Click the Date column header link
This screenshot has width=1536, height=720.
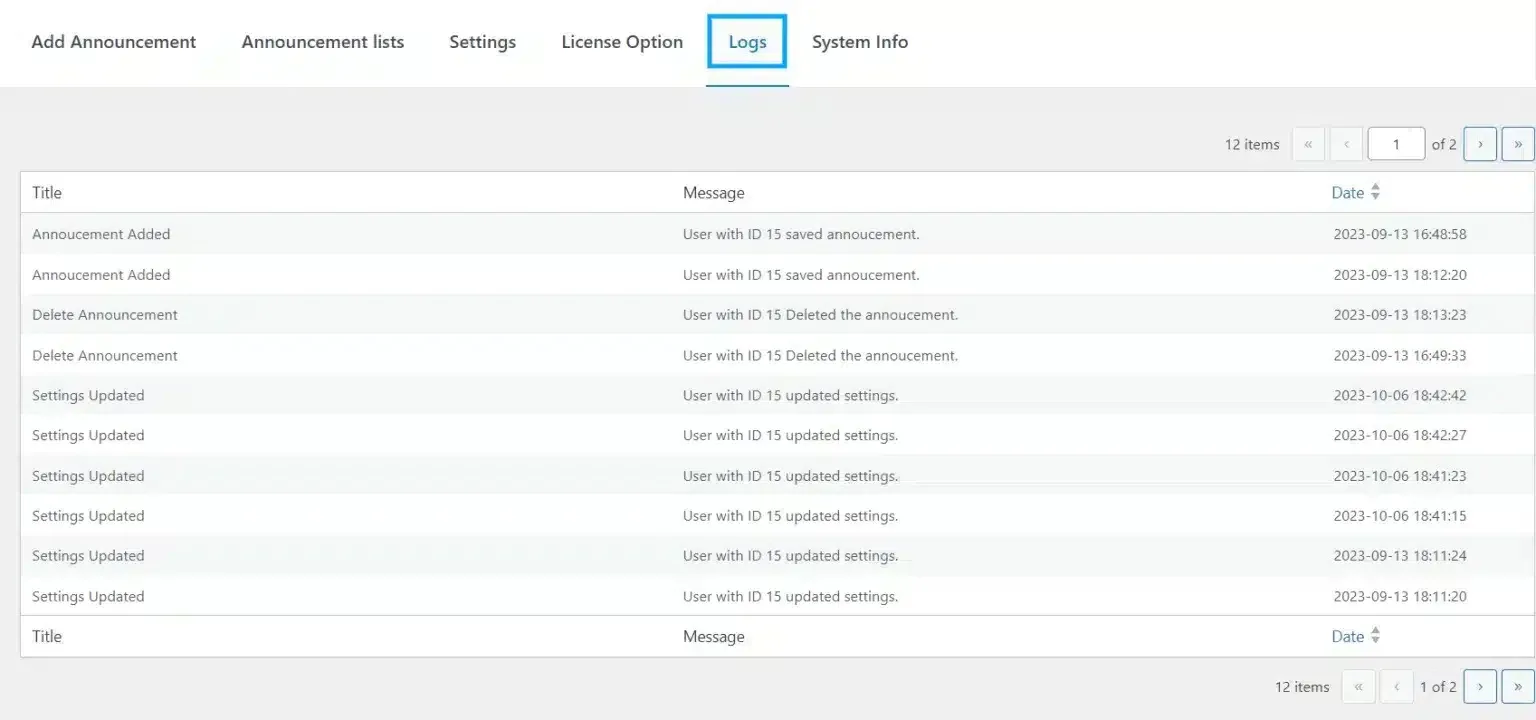tap(1346, 192)
